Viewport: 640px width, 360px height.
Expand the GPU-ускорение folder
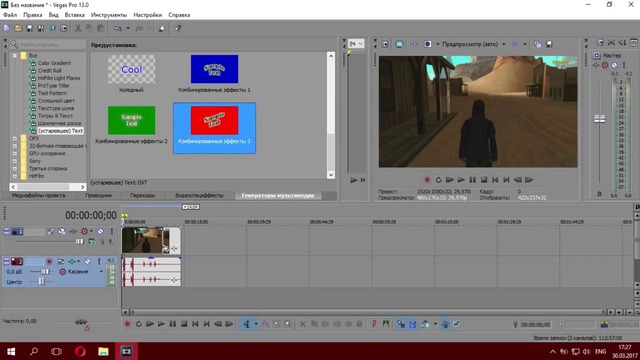point(15,153)
